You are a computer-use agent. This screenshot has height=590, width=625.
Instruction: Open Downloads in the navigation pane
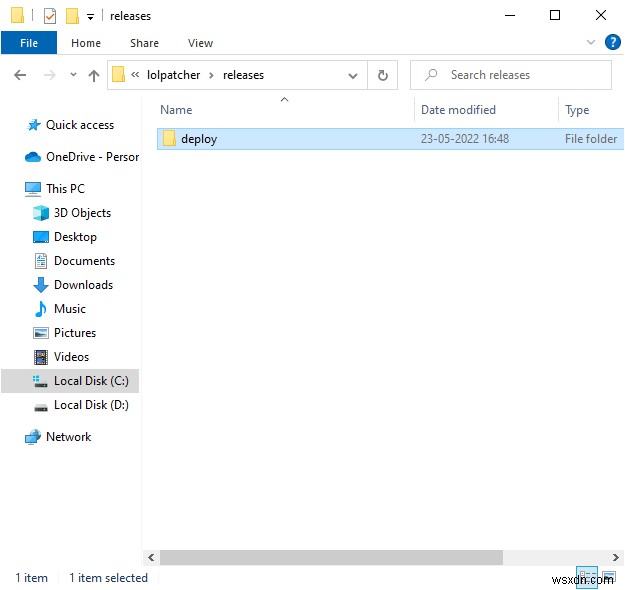tap(82, 285)
